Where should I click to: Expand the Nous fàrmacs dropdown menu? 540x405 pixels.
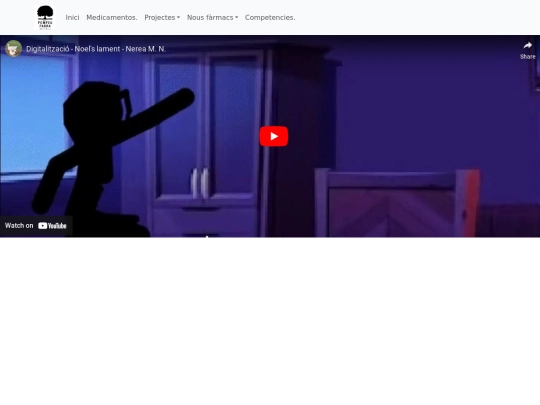[212, 18]
